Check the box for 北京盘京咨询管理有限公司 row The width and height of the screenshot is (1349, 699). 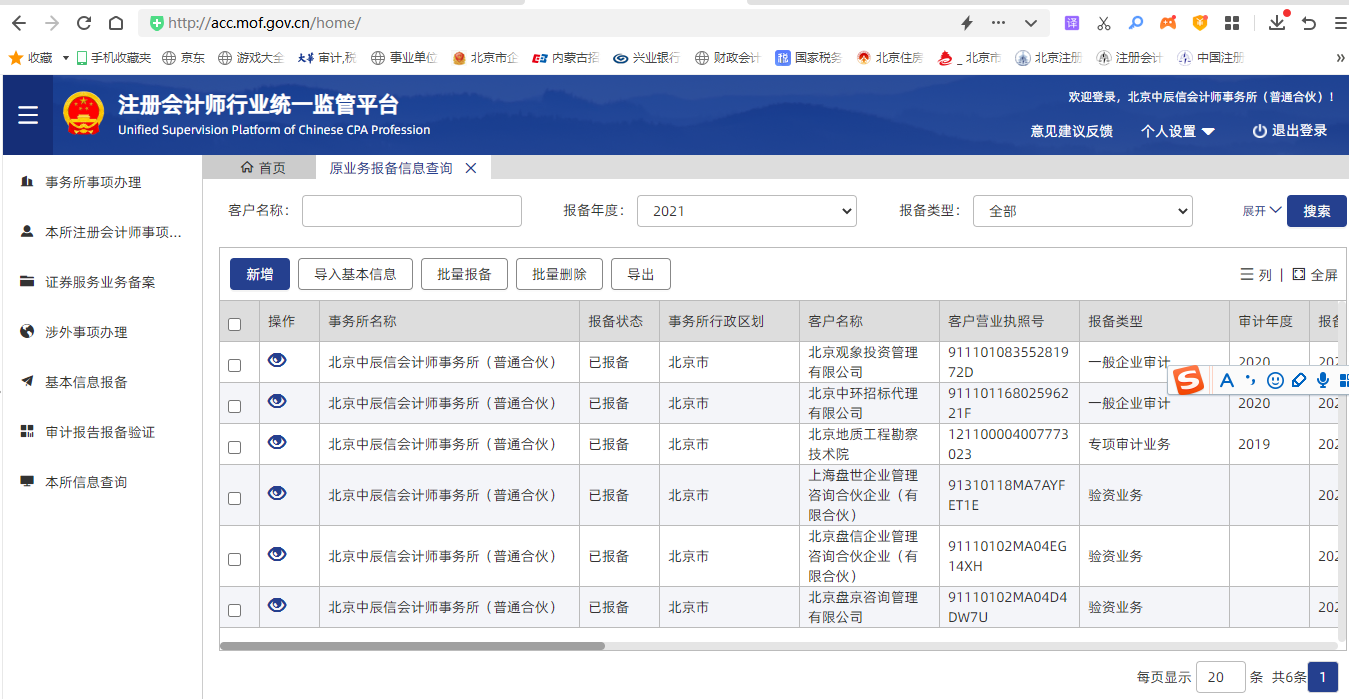click(x=234, y=610)
